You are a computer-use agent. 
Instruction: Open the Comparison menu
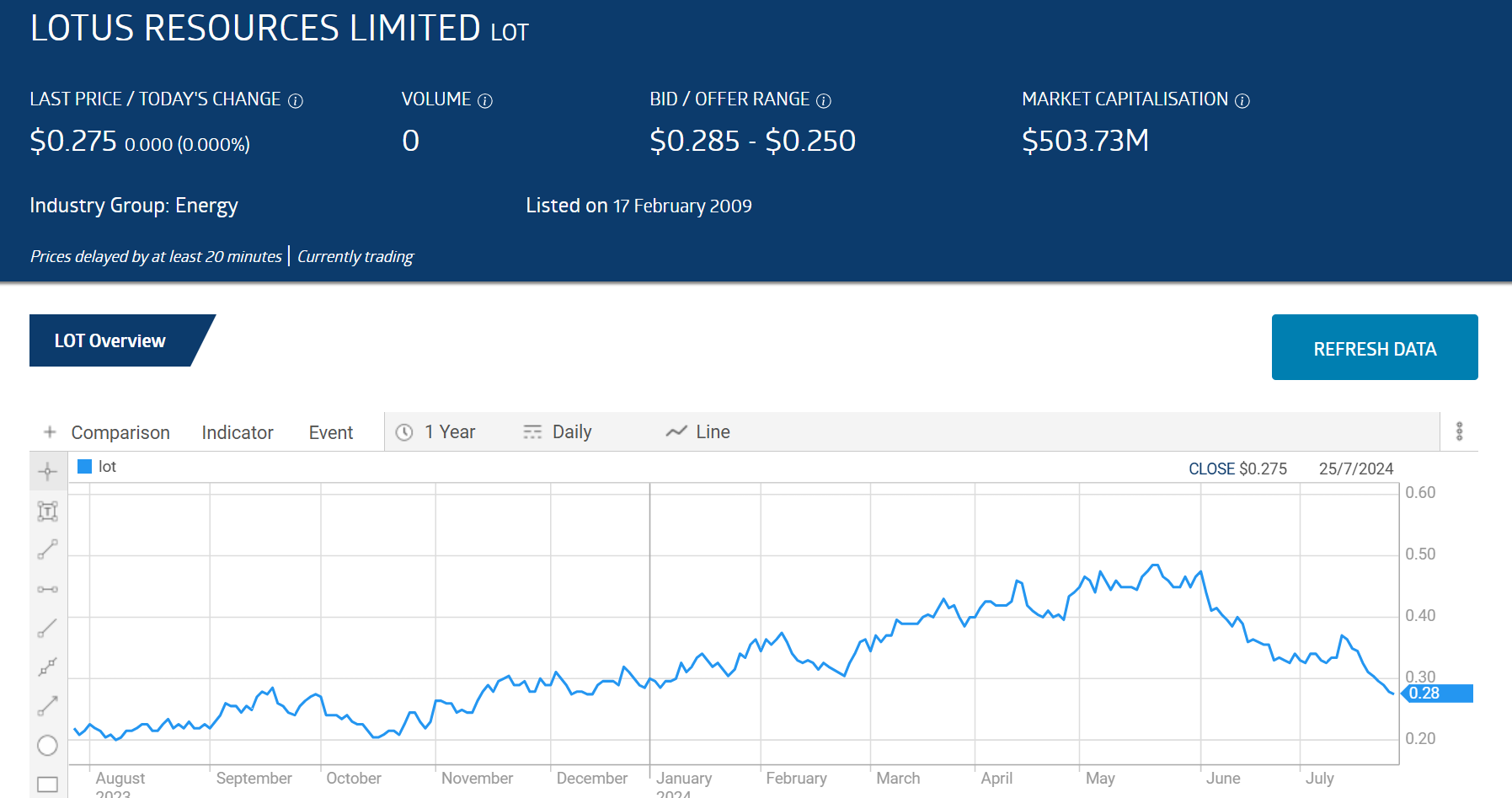click(x=120, y=432)
